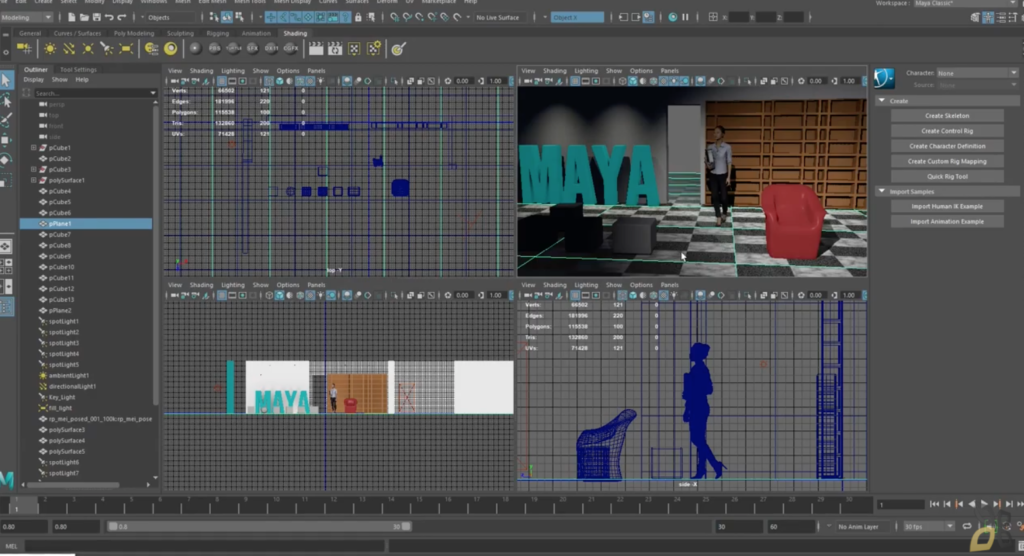Image resolution: width=1024 pixels, height=556 pixels.
Task: Click the Create Character Definition button
Action: (x=947, y=146)
